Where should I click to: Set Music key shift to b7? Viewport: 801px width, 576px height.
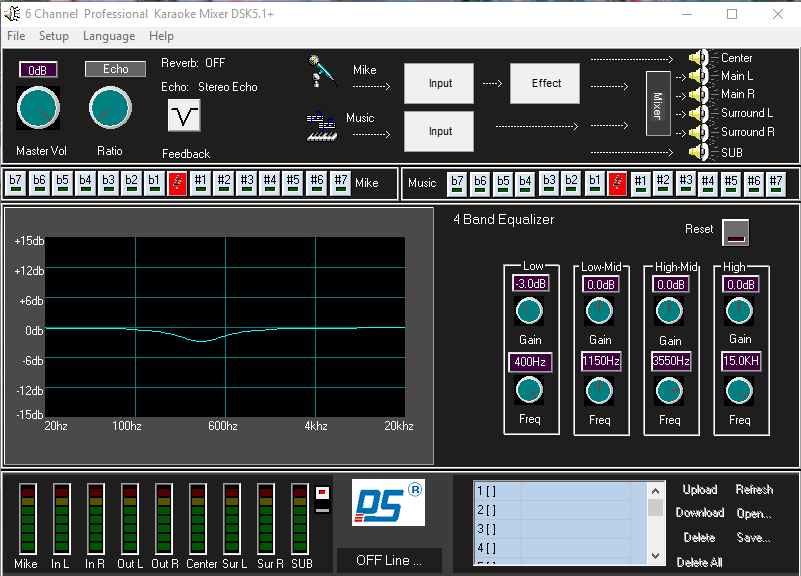[457, 184]
